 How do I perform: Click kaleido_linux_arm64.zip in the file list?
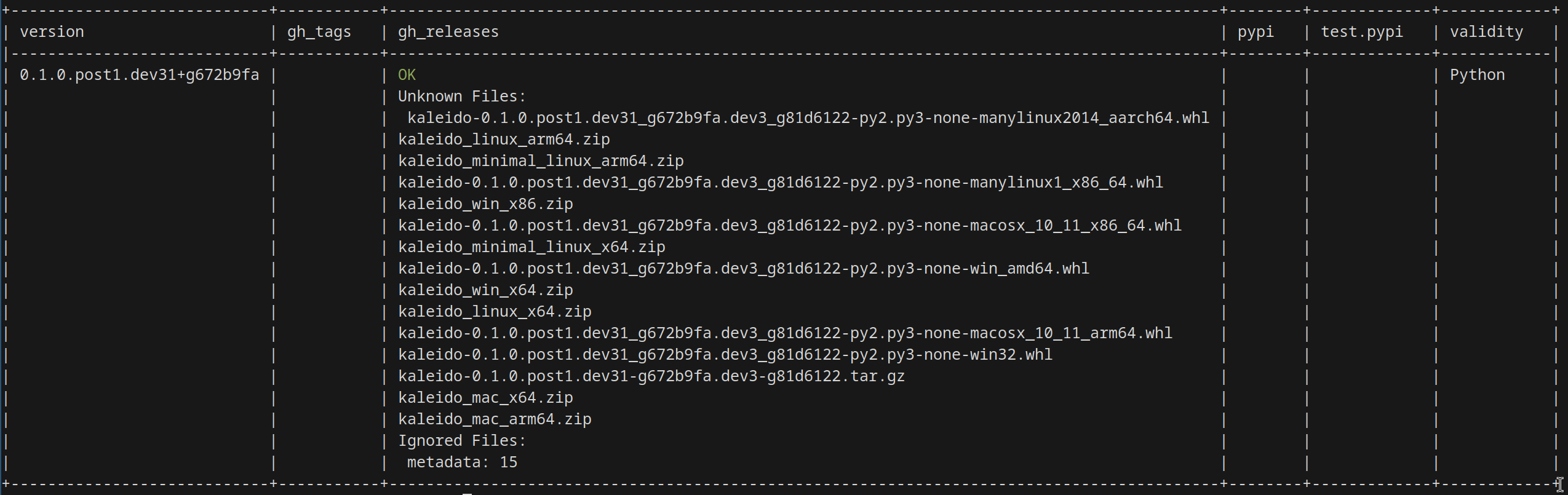point(504,140)
